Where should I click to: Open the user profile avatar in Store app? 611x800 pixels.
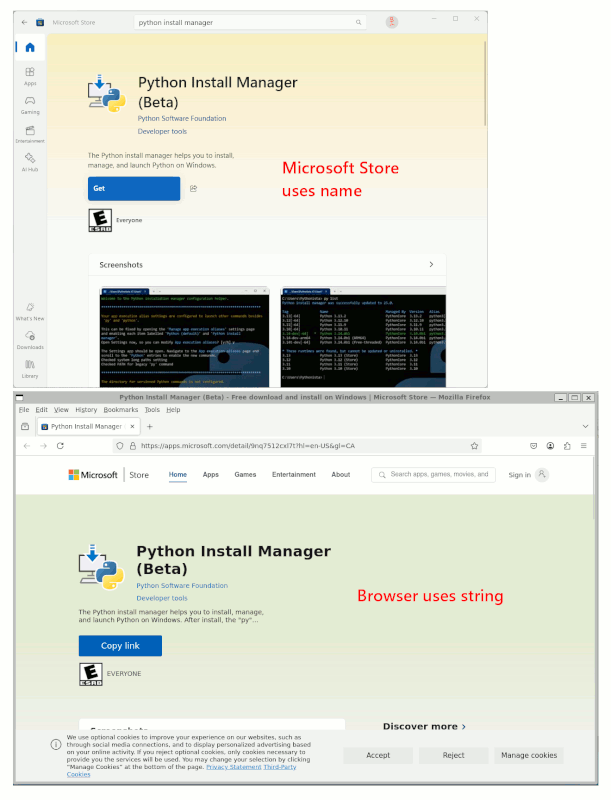(x=392, y=22)
